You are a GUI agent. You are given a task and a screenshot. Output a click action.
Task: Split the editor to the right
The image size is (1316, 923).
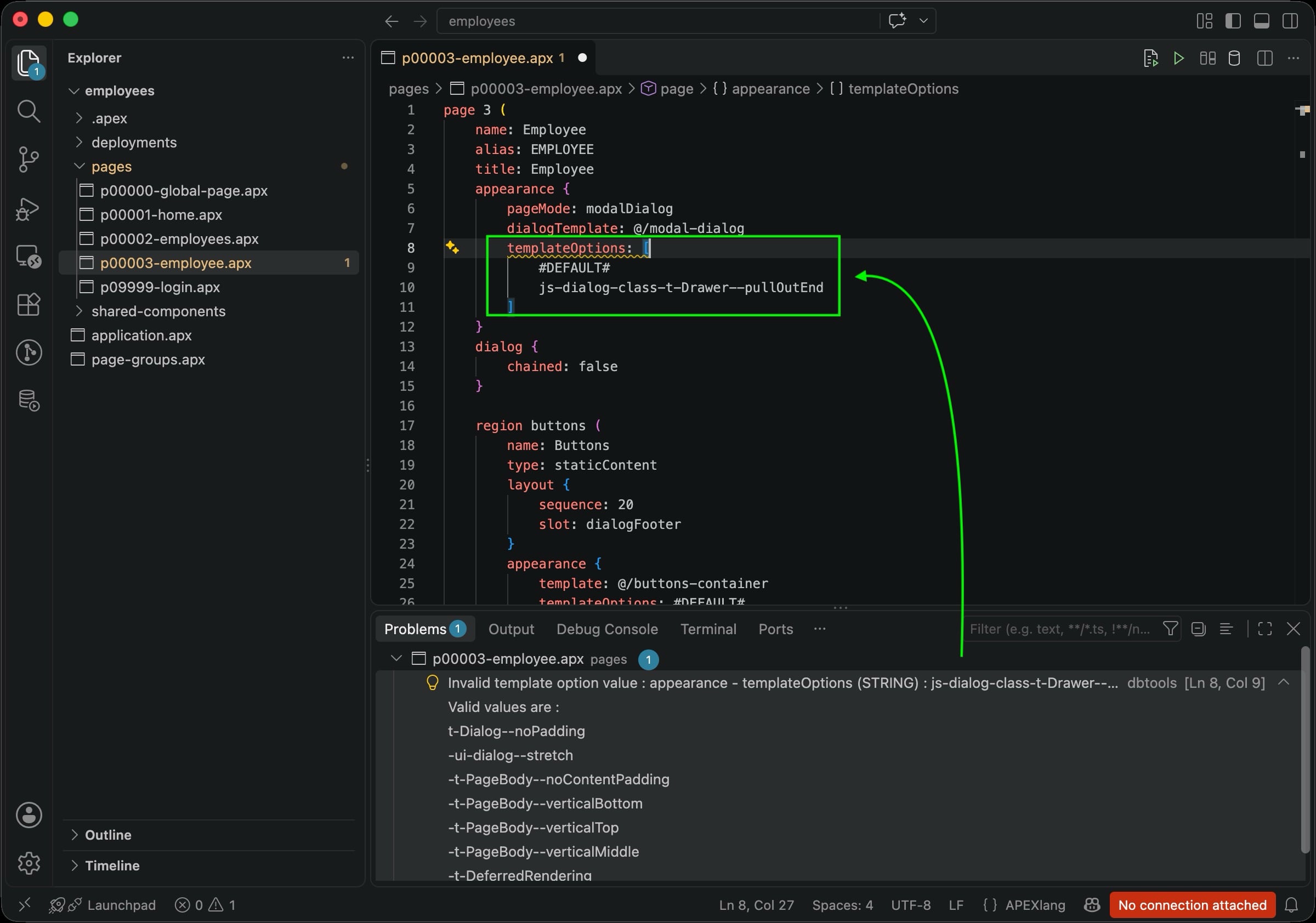(x=1264, y=58)
